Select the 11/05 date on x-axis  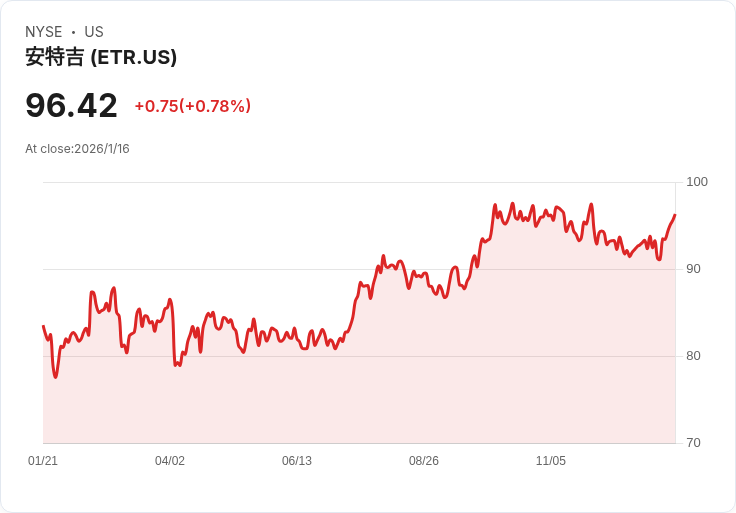(x=551, y=461)
